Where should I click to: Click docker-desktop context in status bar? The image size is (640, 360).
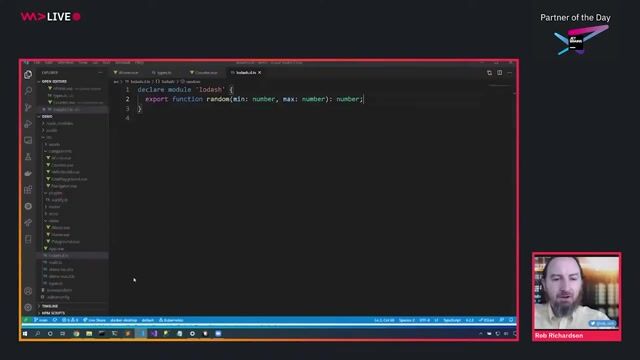pyautogui.click(x=124, y=320)
